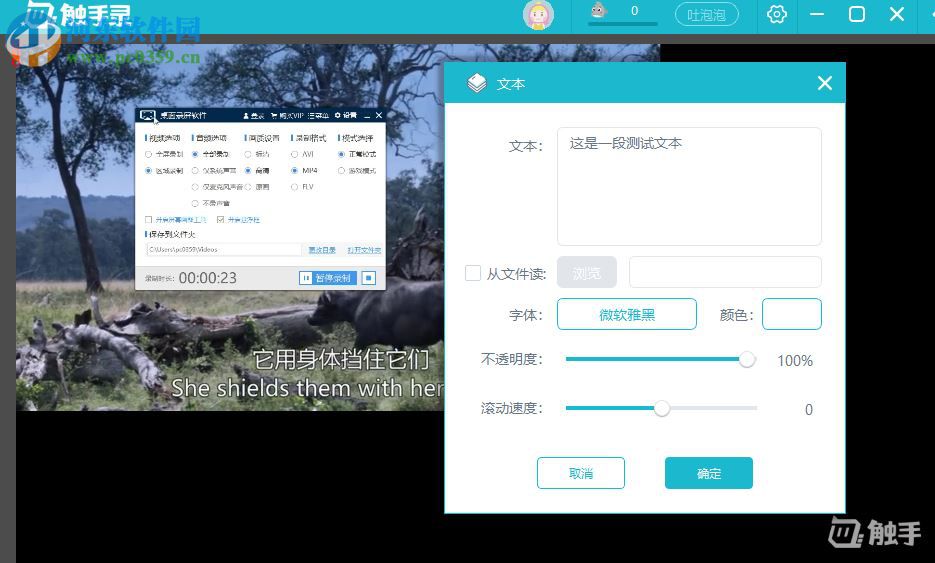Click 暂停录制 pause button in recorder window
Viewport: 935px width, 563px height.
(x=327, y=278)
